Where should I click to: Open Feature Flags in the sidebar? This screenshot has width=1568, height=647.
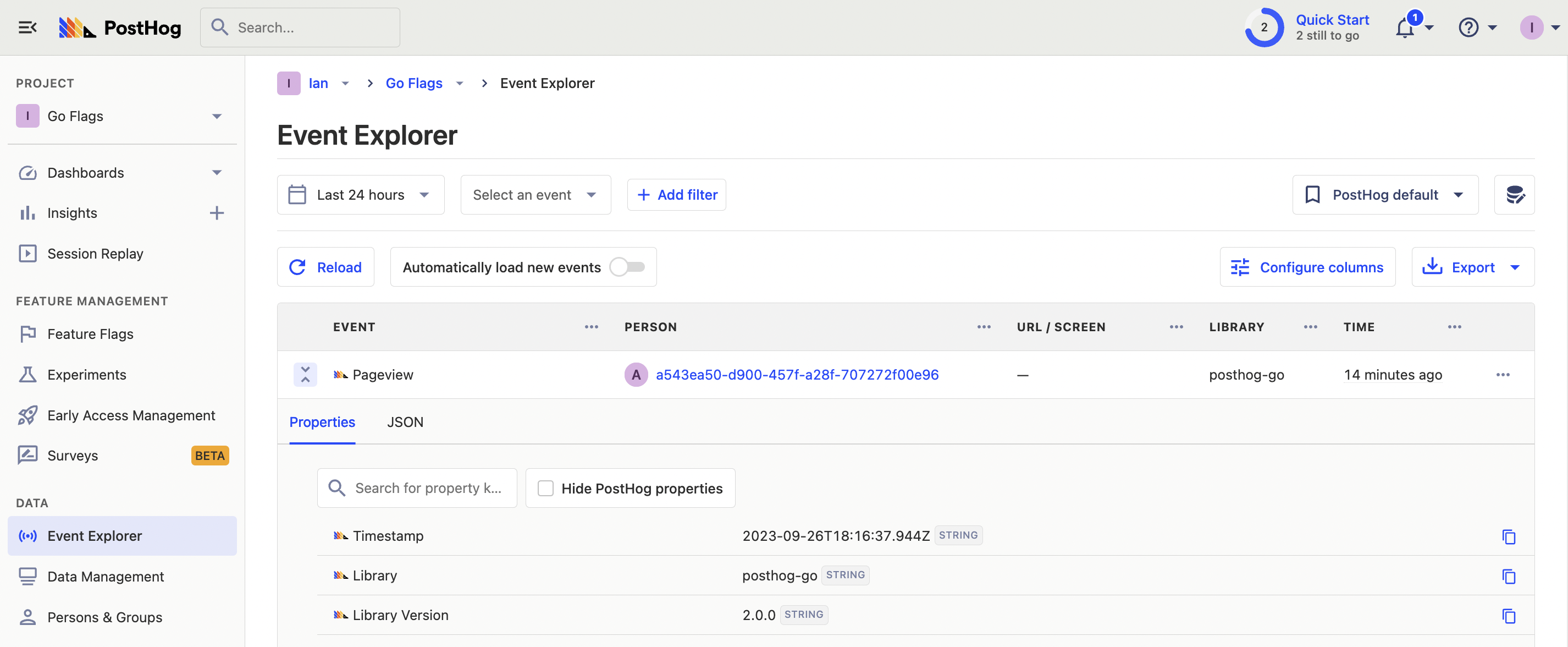[x=90, y=334]
